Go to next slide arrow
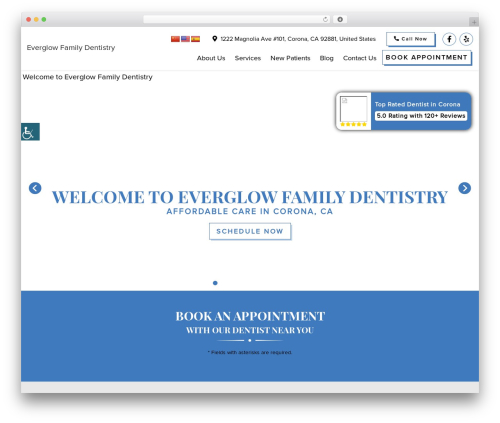Viewport: 500px width, 423px height. [465, 188]
